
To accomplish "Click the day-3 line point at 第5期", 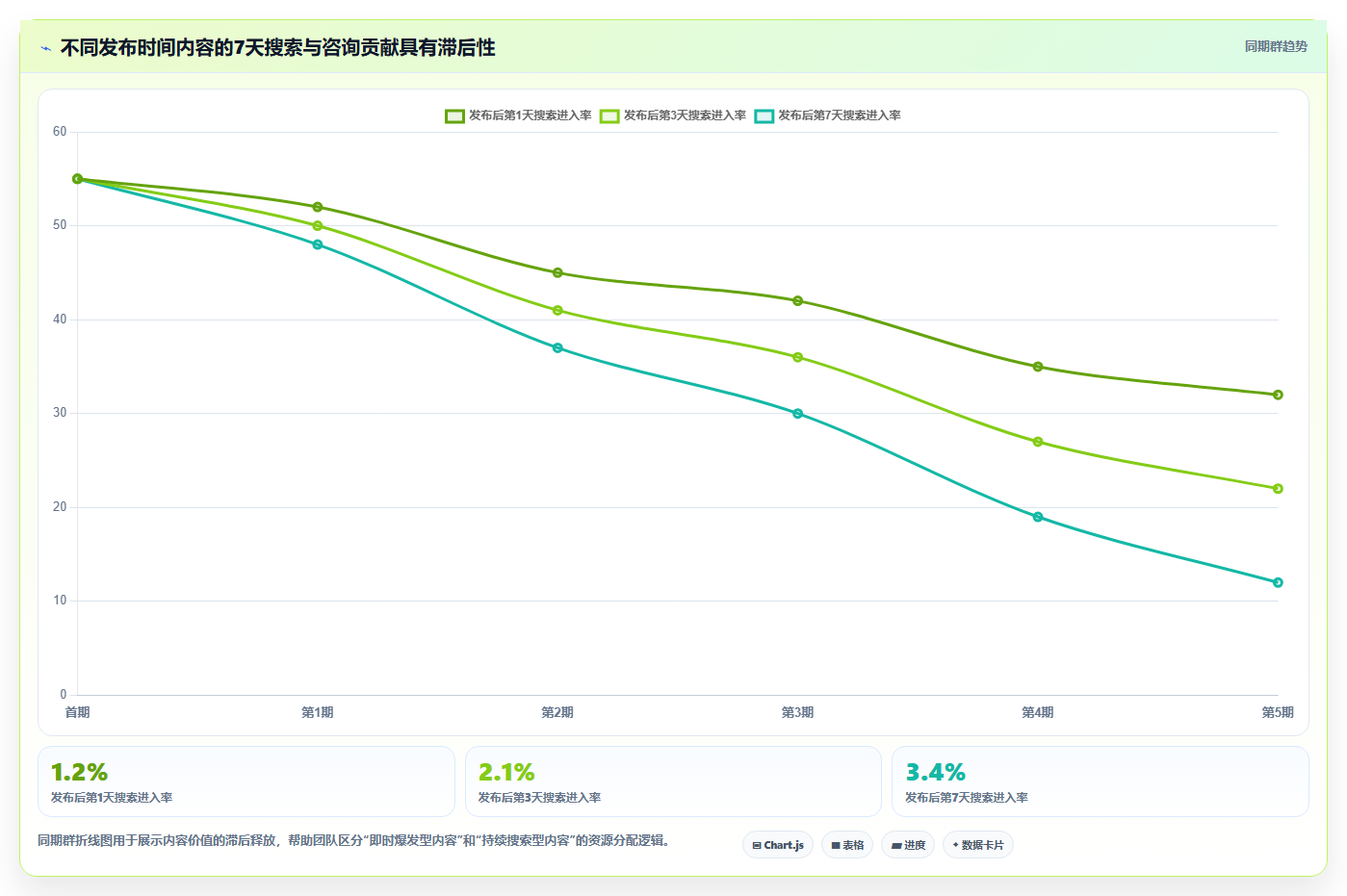I will click(x=1278, y=489).
